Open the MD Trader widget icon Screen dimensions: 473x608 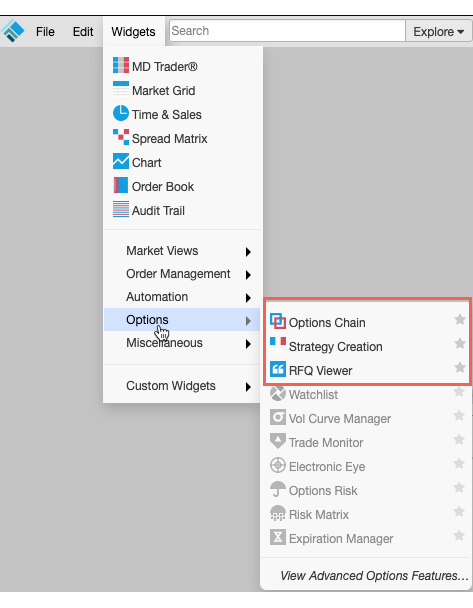(x=121, y=65)
